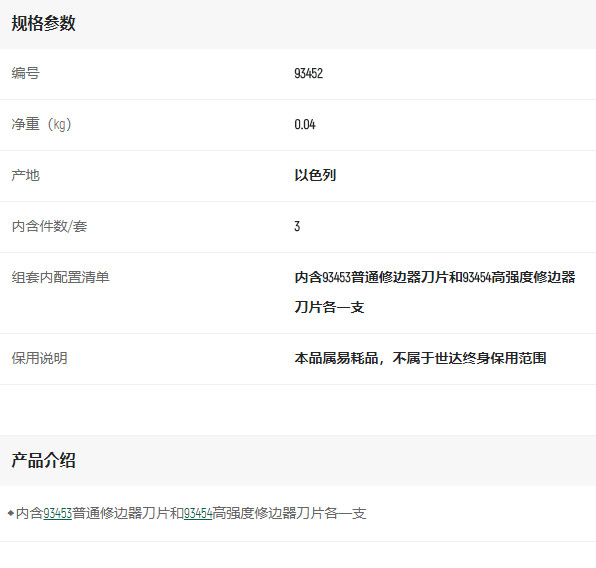Click the warranty note 本品属易耗品 text
Image resolution: width=596 pixels, height=568 pixels.
[x=420, y=358]
